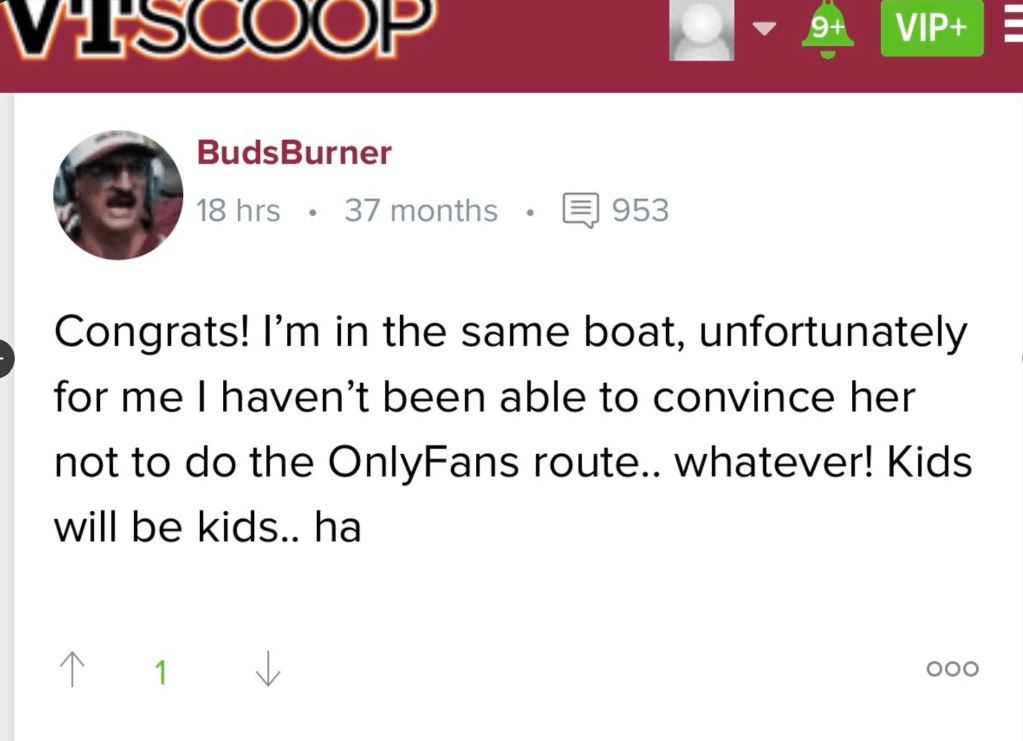The image size is (1023, 741).
Task: Downvote the BudsBurner post
Action: pyautogui.click(x=267, y=669)
